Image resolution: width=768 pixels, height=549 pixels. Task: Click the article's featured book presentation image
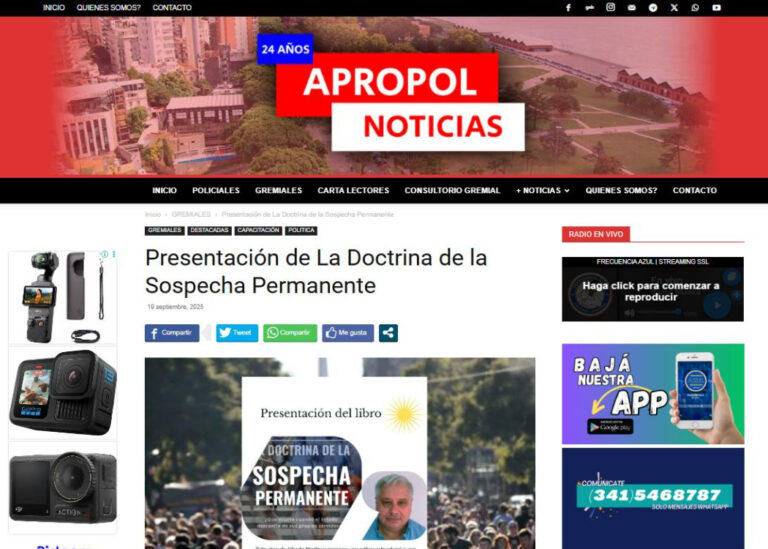pos(340,453)
